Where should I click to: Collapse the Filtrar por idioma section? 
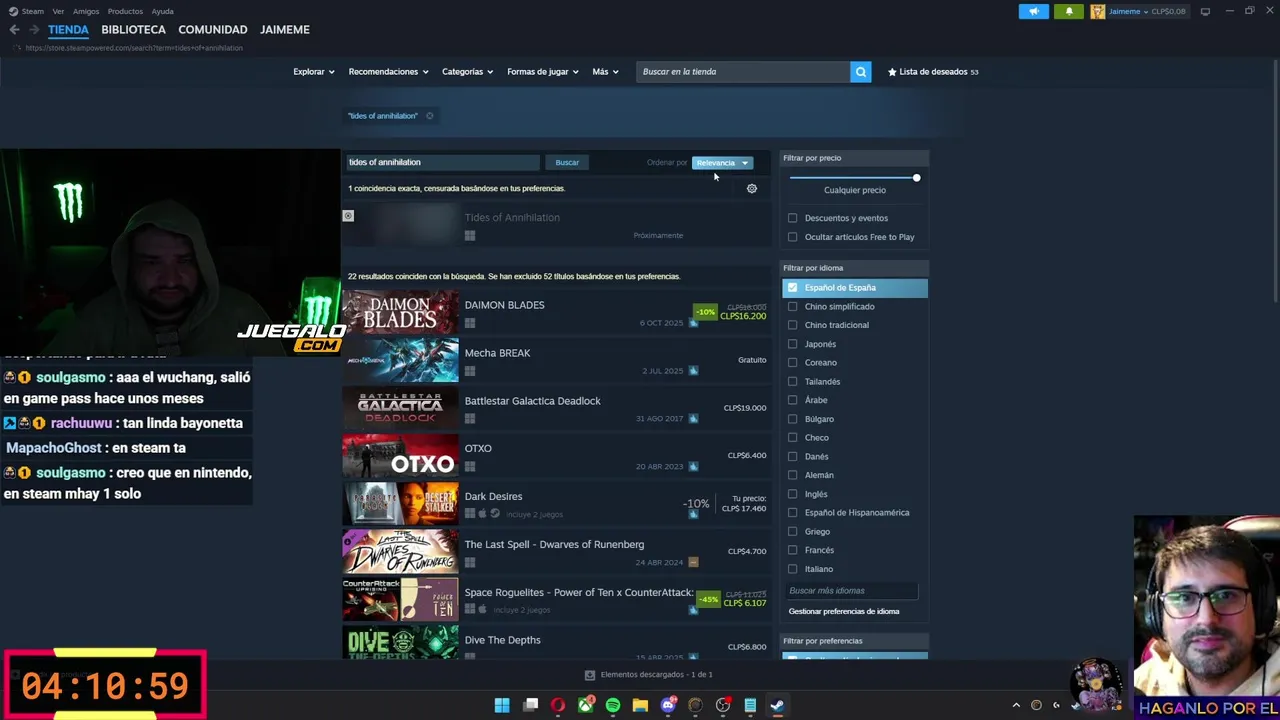pyautogui.click(x=854, y=268)
